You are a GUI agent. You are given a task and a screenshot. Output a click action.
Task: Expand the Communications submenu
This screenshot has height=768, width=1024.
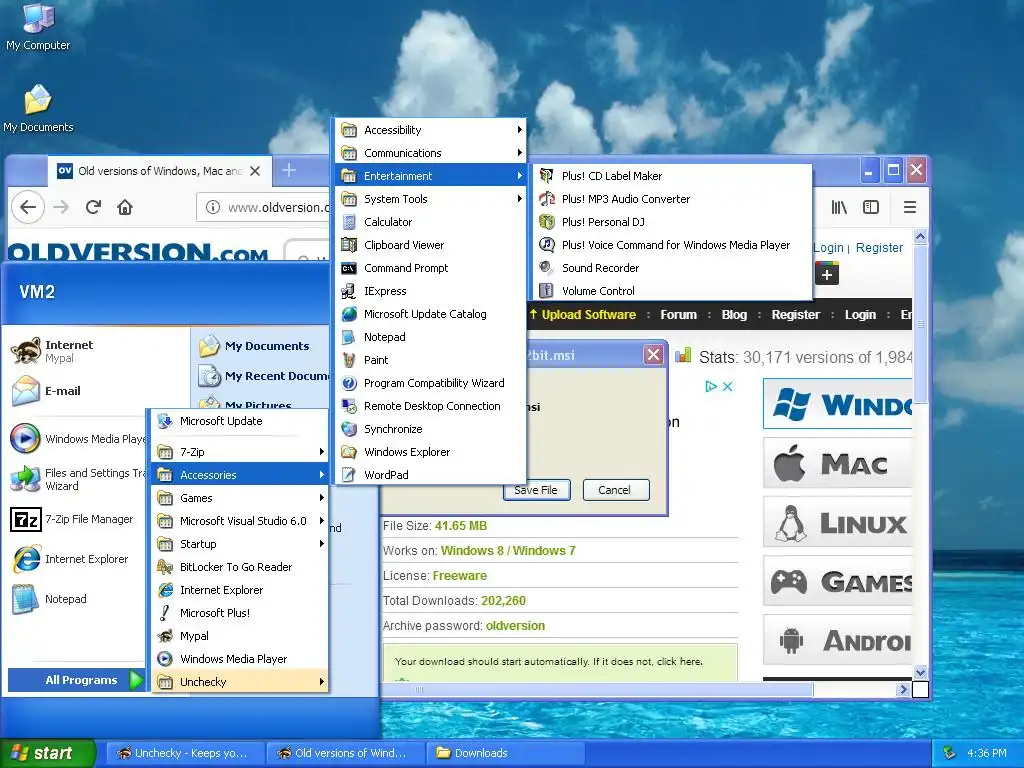[x=431, y=153]
